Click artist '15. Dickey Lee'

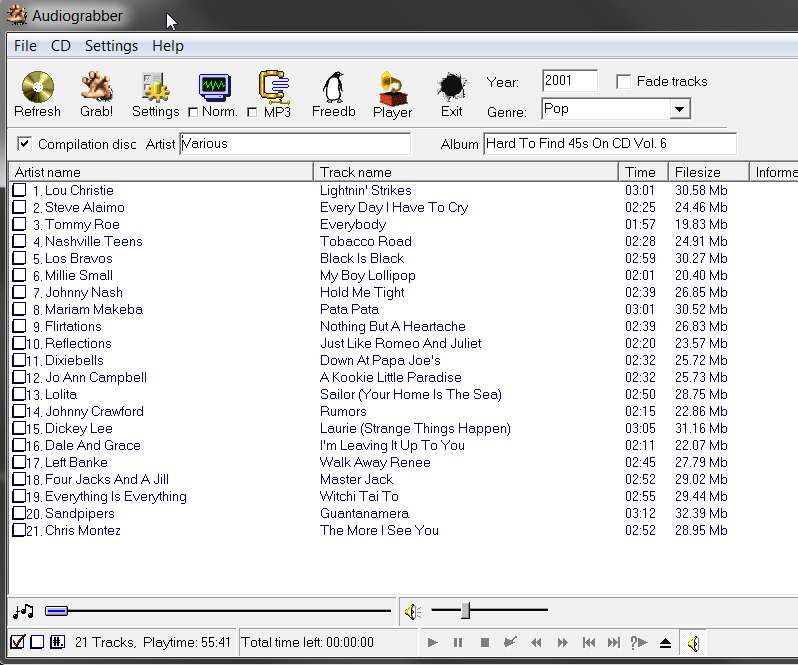69,428
